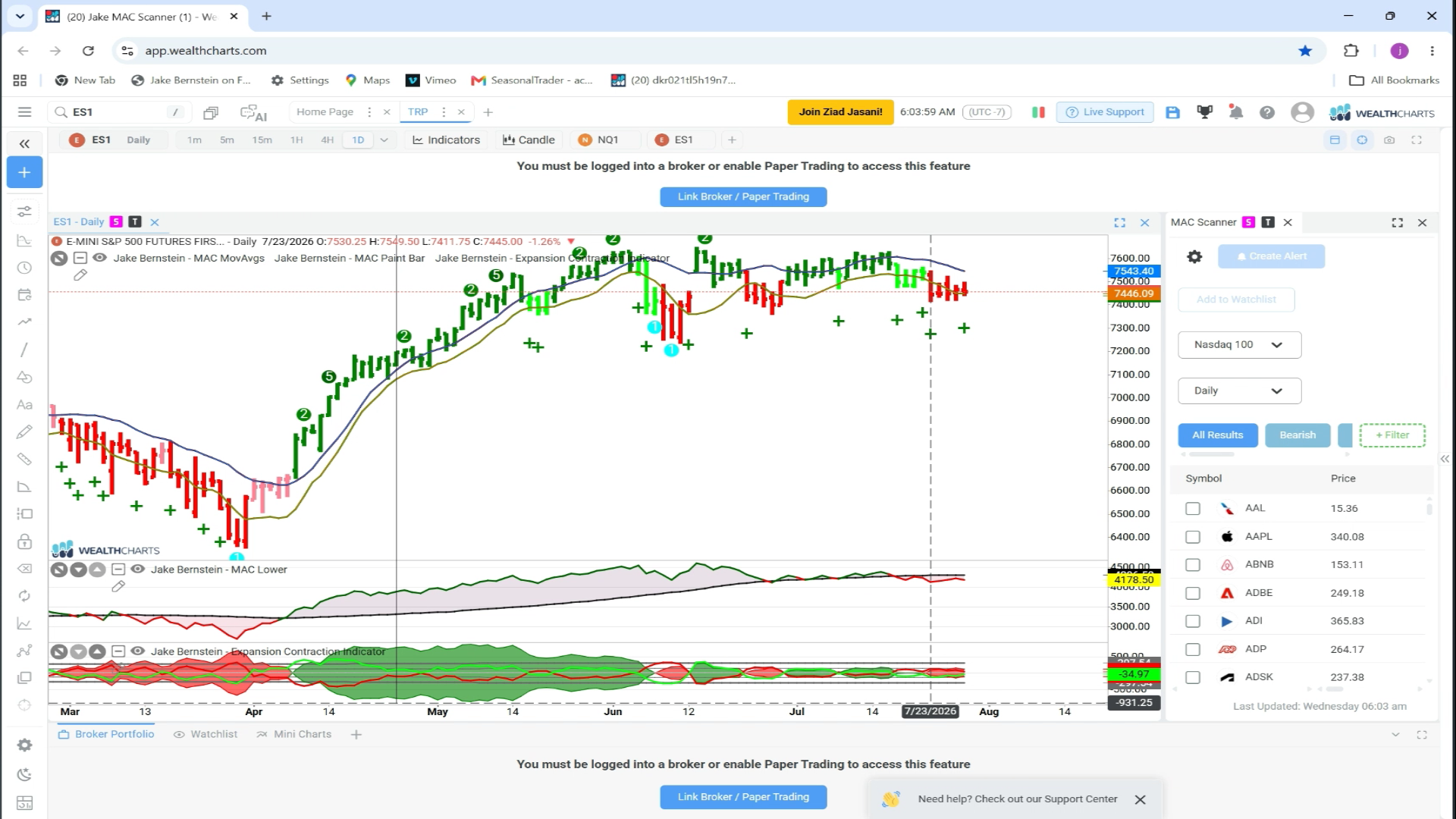Click the save layout floppy icon
This screenshot has height=819, width=1456.
pyautogui.click(x=1172, y=112)
